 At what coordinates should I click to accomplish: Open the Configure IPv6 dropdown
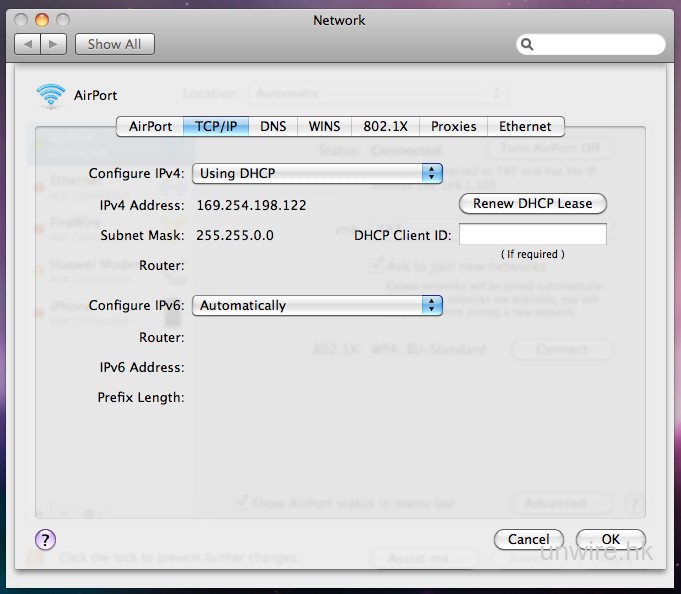pyautogui.click(x=317, y=306)
